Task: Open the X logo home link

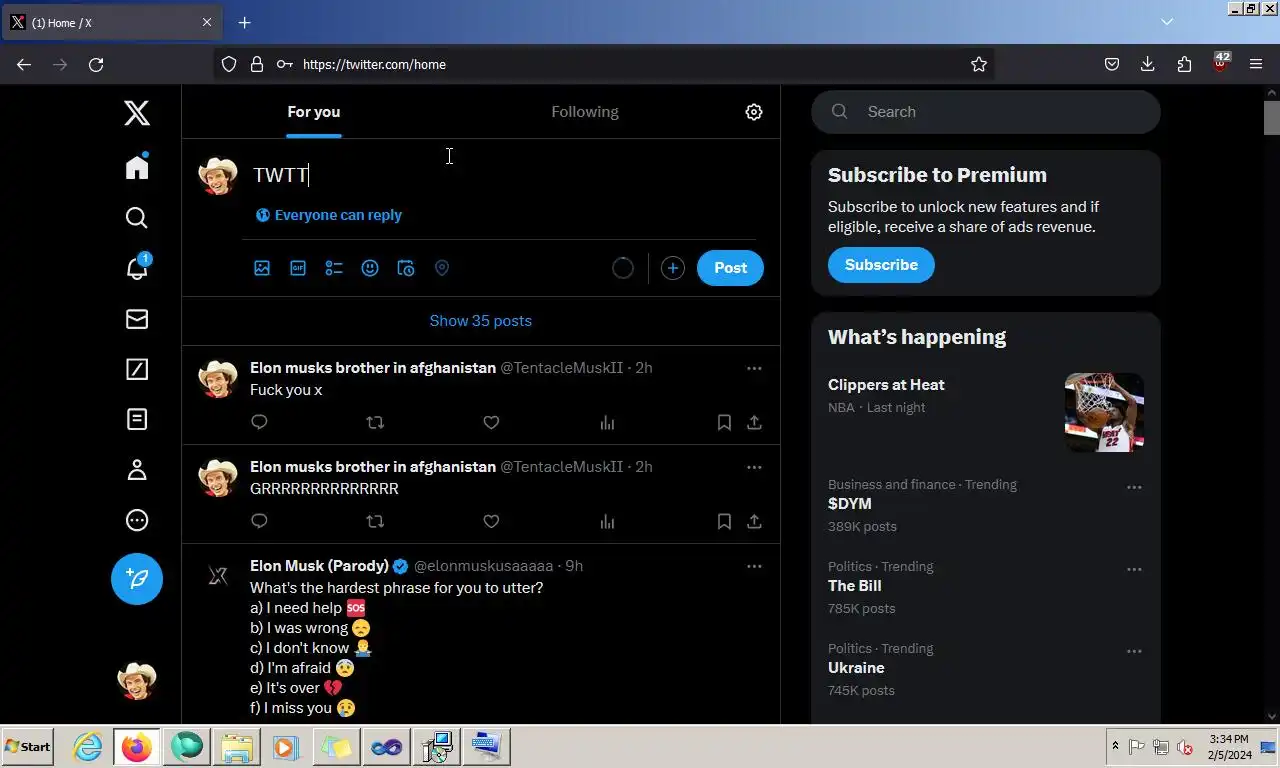Action: [137, 113]
